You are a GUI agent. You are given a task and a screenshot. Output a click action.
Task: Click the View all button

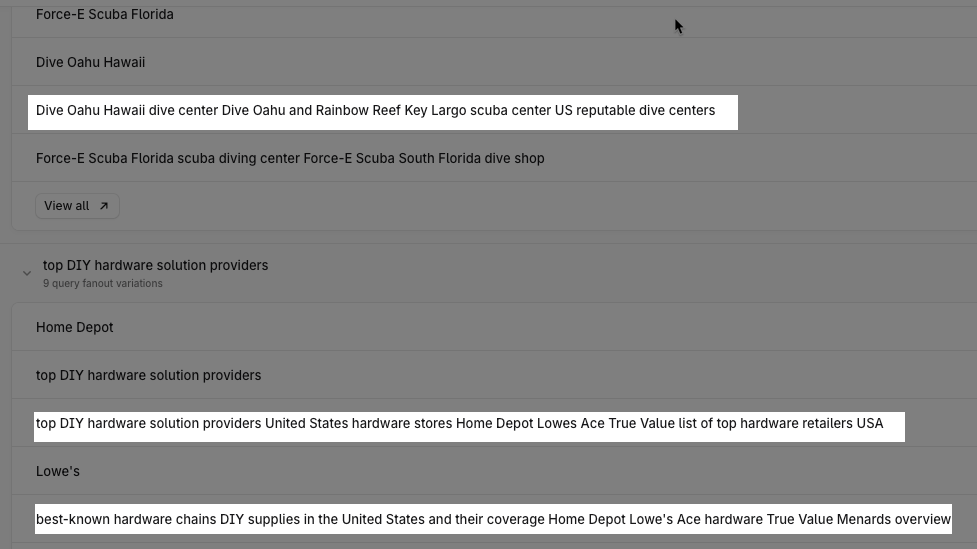(77, 206)
